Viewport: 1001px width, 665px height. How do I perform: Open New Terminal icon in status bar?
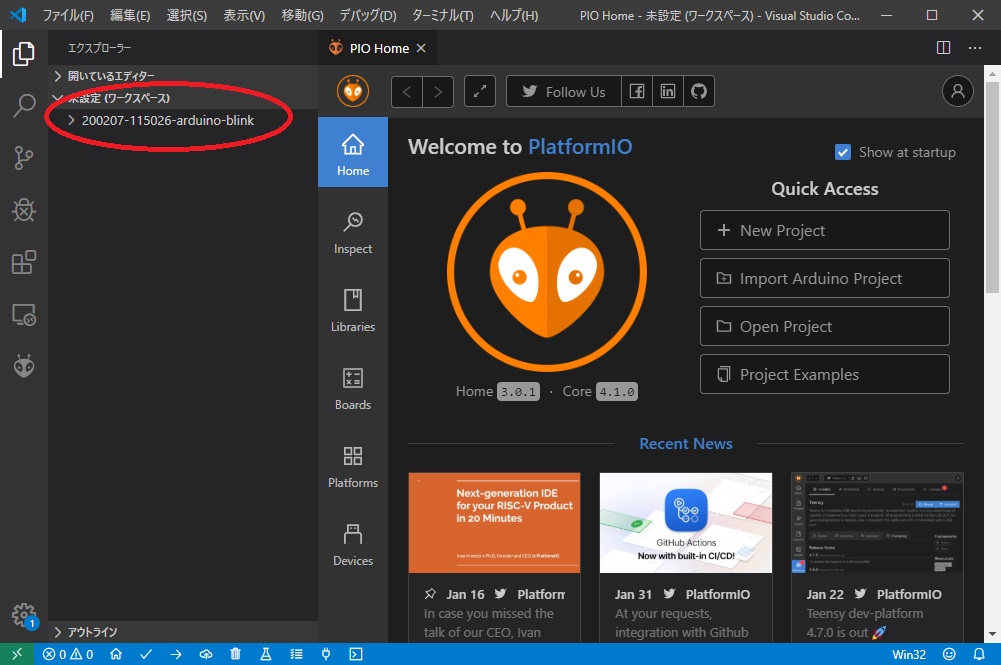356,654
